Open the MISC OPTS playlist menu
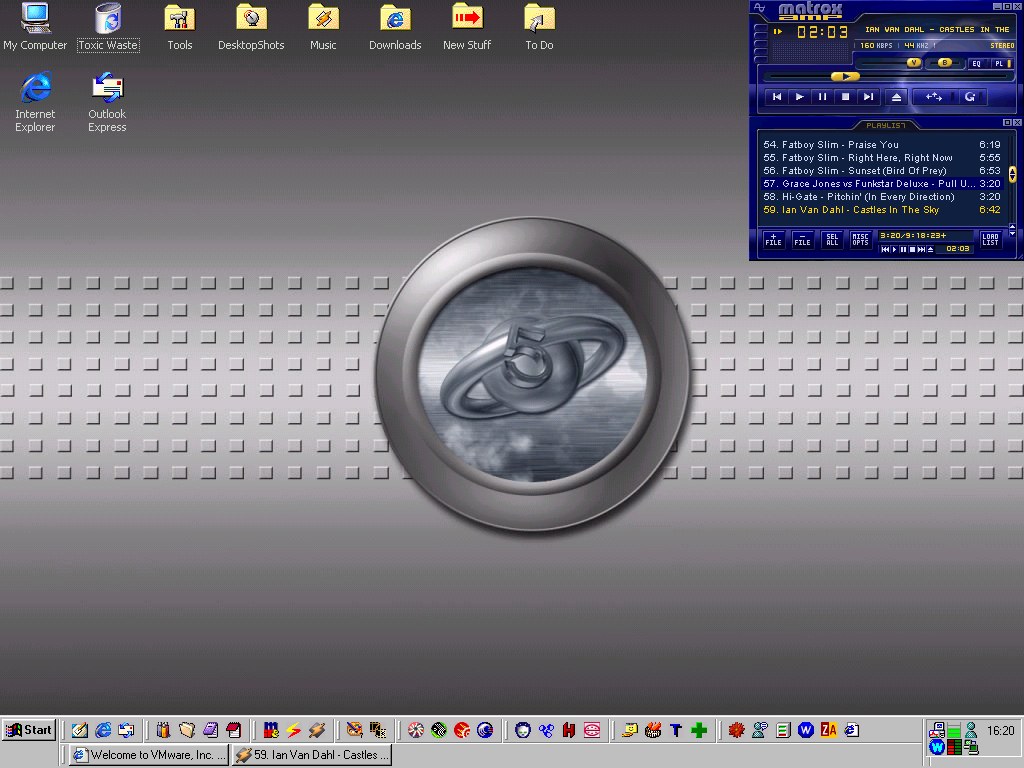 pyautogui.click(x=860, y=240)
